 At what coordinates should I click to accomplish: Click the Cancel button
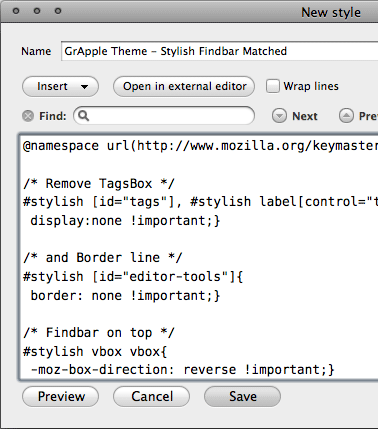pos(151,397)
